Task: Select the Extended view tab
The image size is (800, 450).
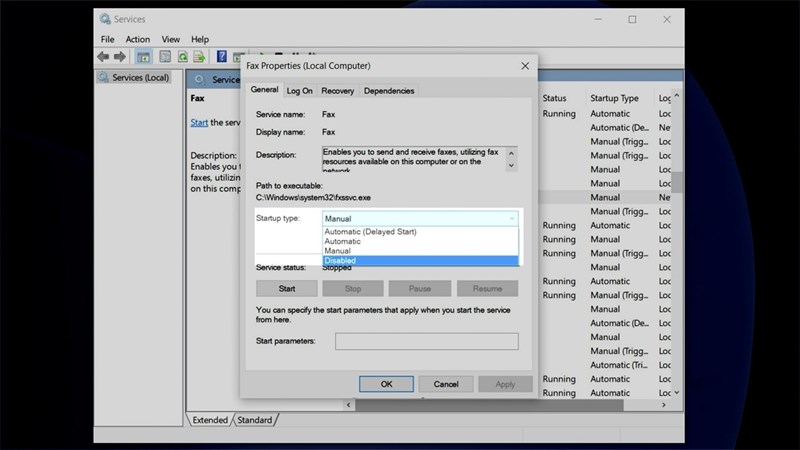Action: point(210,420)
